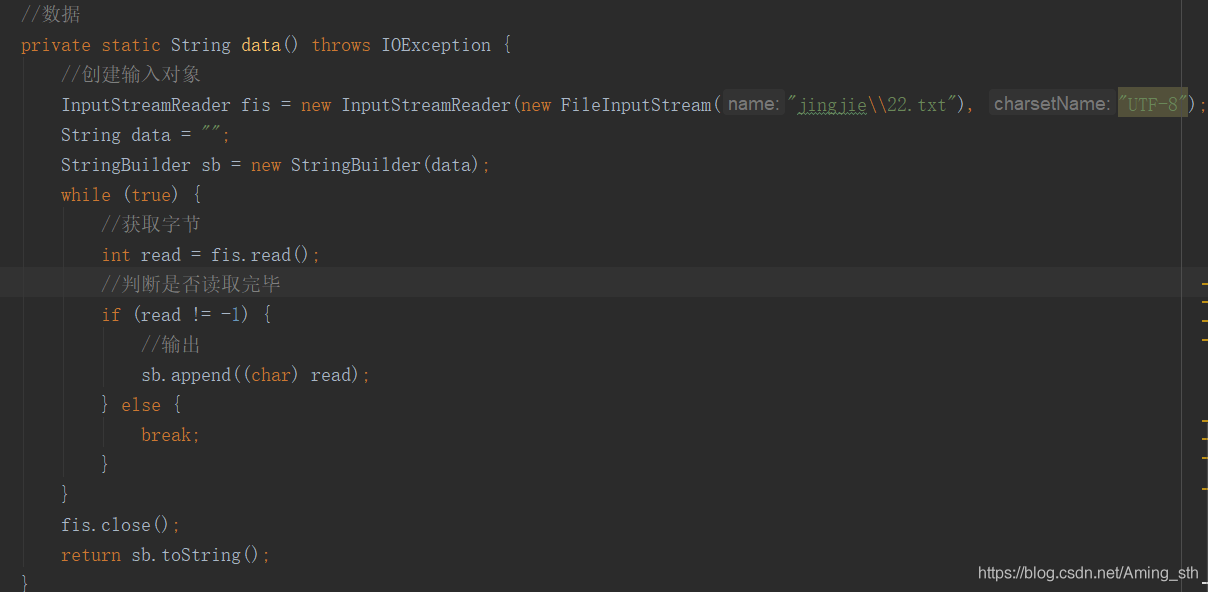Click the "true" literal in the while condition
The height and width of the screenshot is (592, 1208).
coord(151,195)
